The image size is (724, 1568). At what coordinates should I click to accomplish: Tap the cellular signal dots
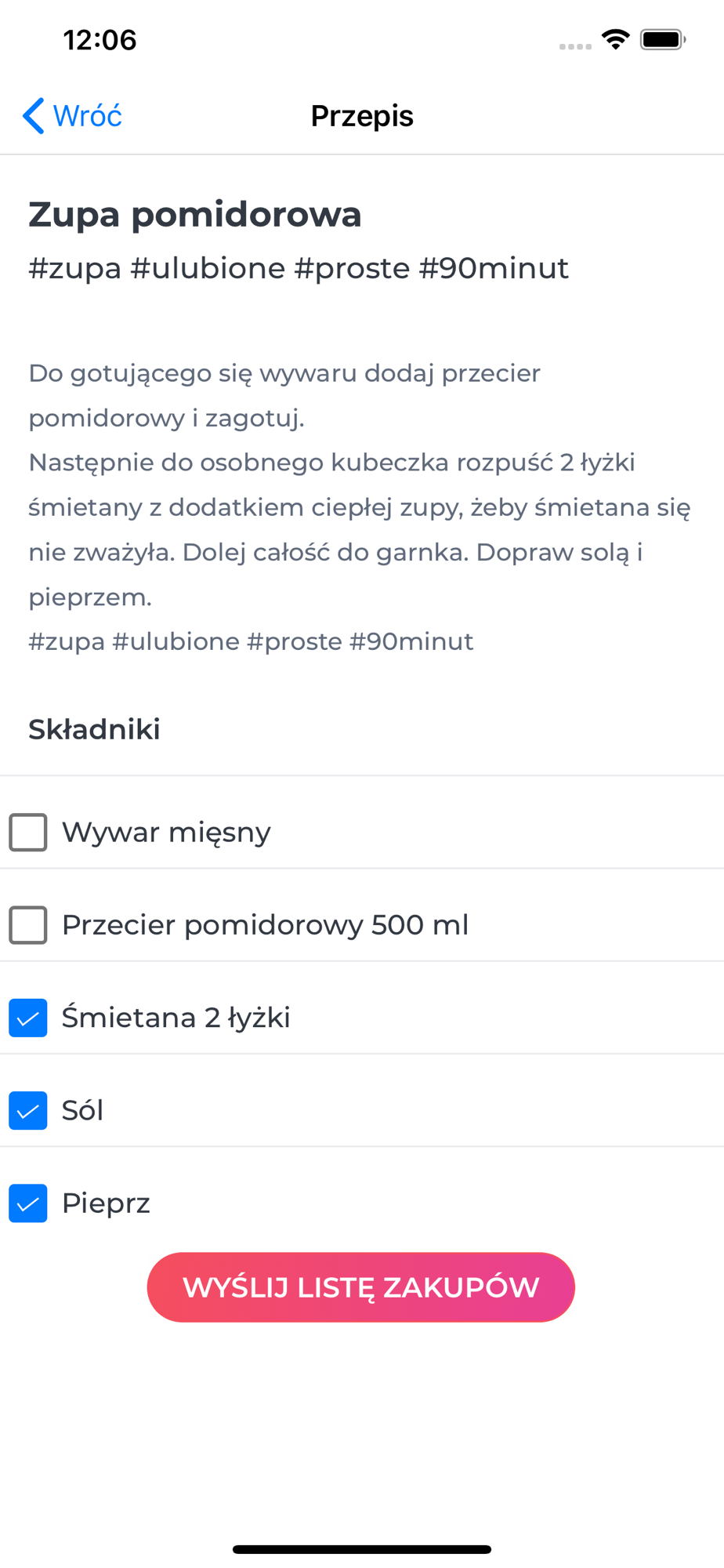click(x=575, y=46)
